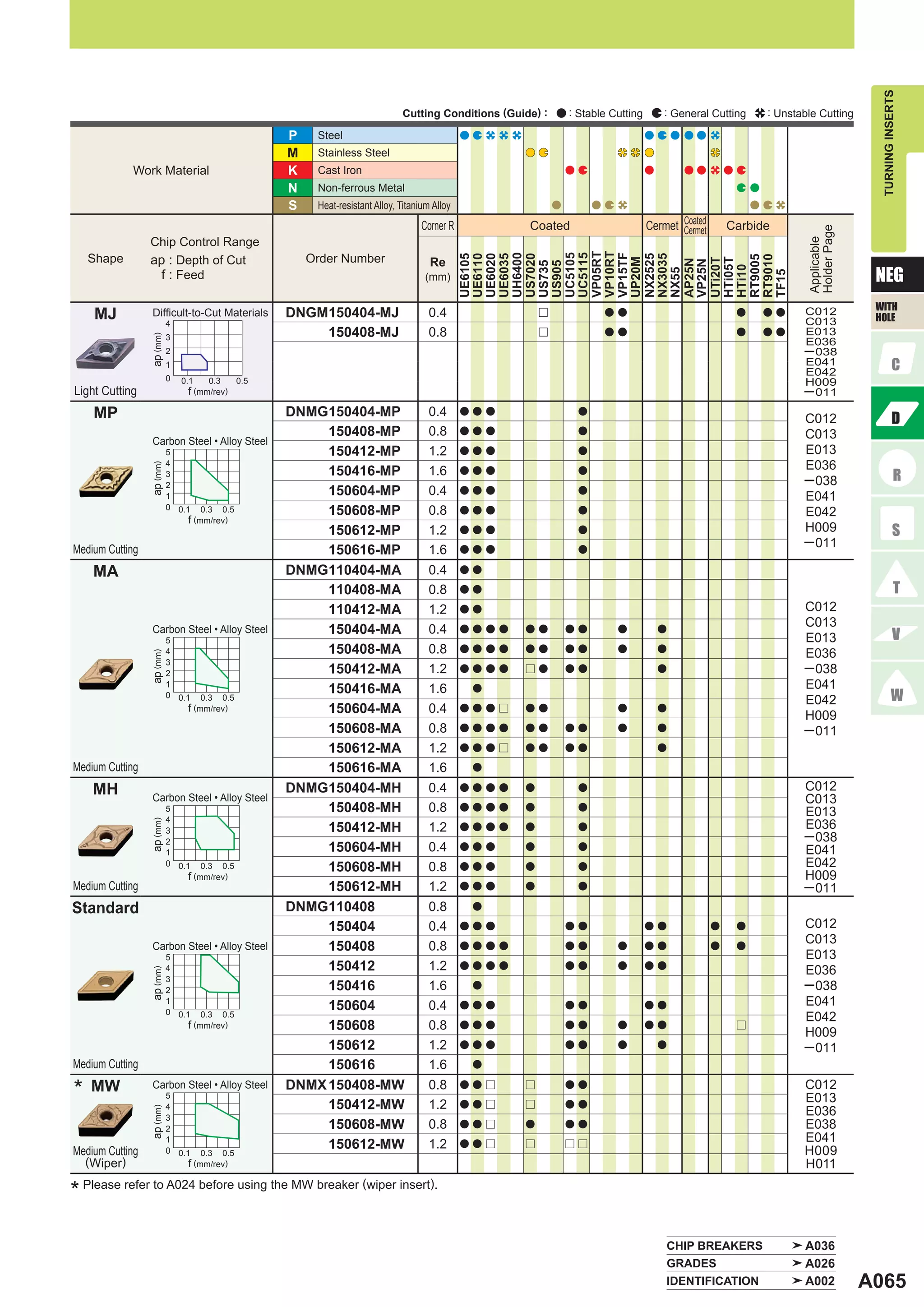Click the General Cutting legend symbol
The image size is (924, 1307).
click(x=656, y=113)
